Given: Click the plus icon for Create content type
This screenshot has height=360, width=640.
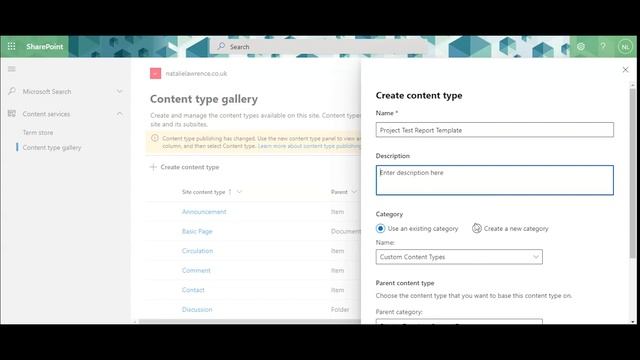Looking at the screenshot, I should coord(153,167).
